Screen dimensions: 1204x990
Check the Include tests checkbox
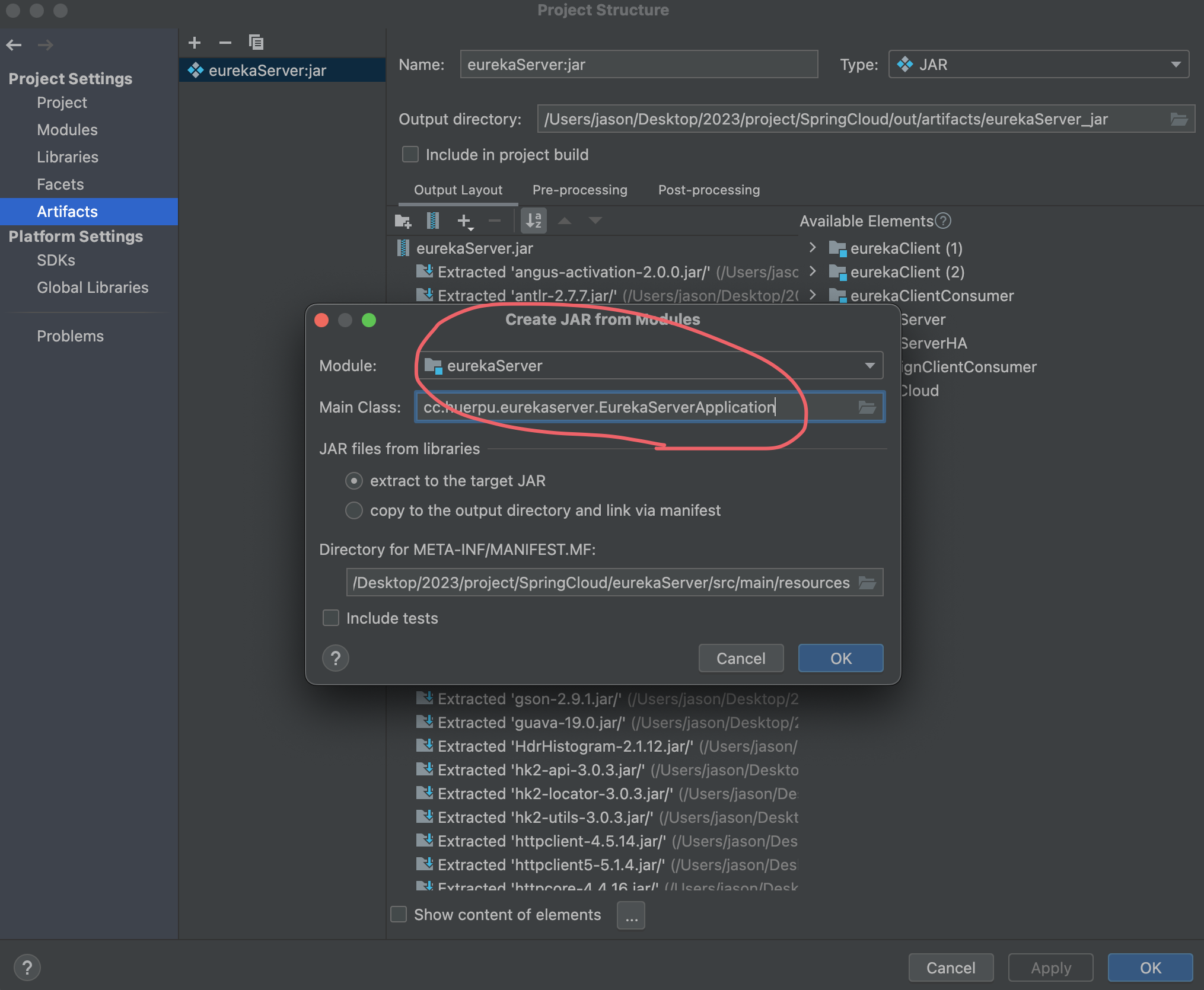click(331, 618)
